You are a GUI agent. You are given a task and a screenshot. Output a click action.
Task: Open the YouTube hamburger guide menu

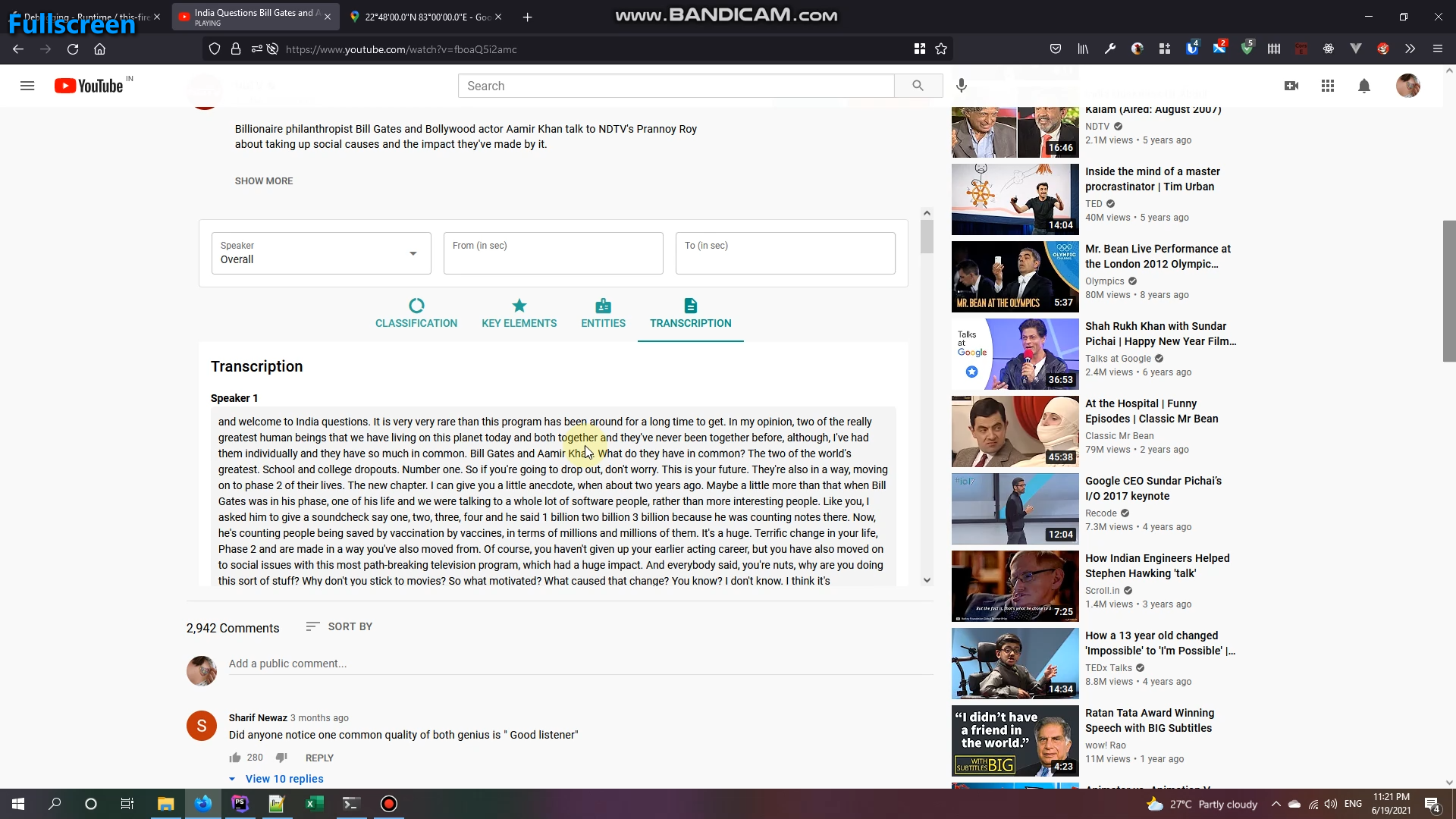pyautogui.click(x=27, y=86)
